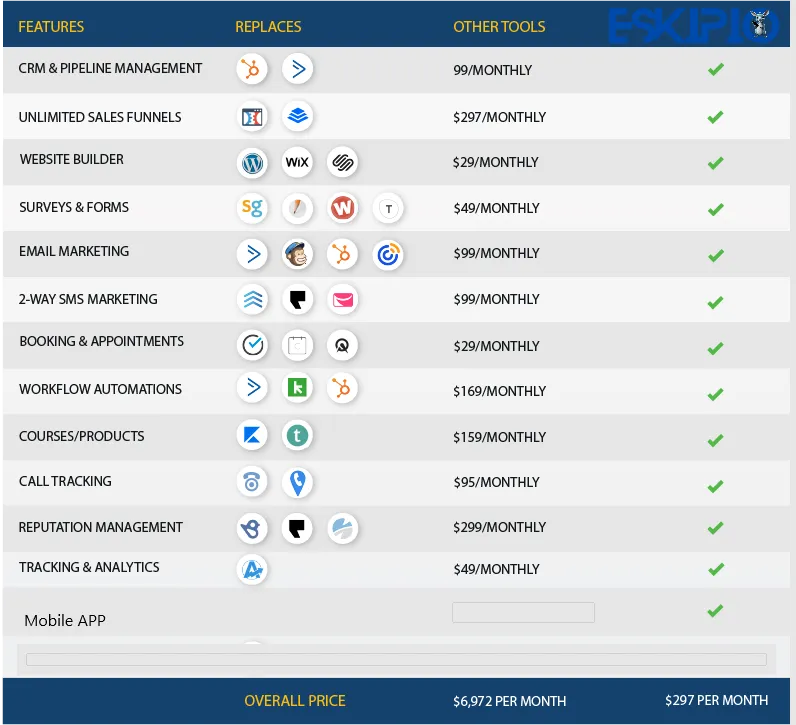Click blue-gray globe icon in Reputation row
Screen dimensions: 796x725
tap(343, 528)
